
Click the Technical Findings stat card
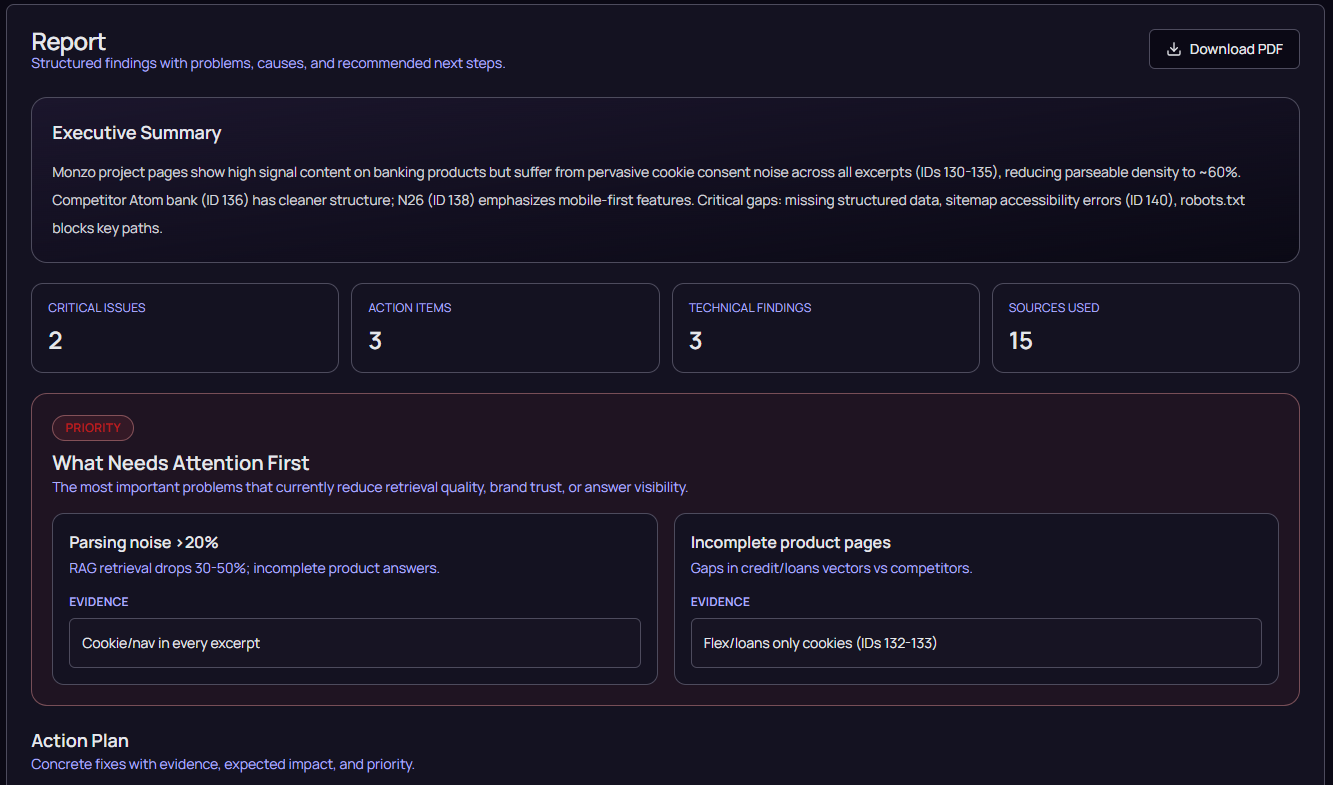click(x=825, y=328)
